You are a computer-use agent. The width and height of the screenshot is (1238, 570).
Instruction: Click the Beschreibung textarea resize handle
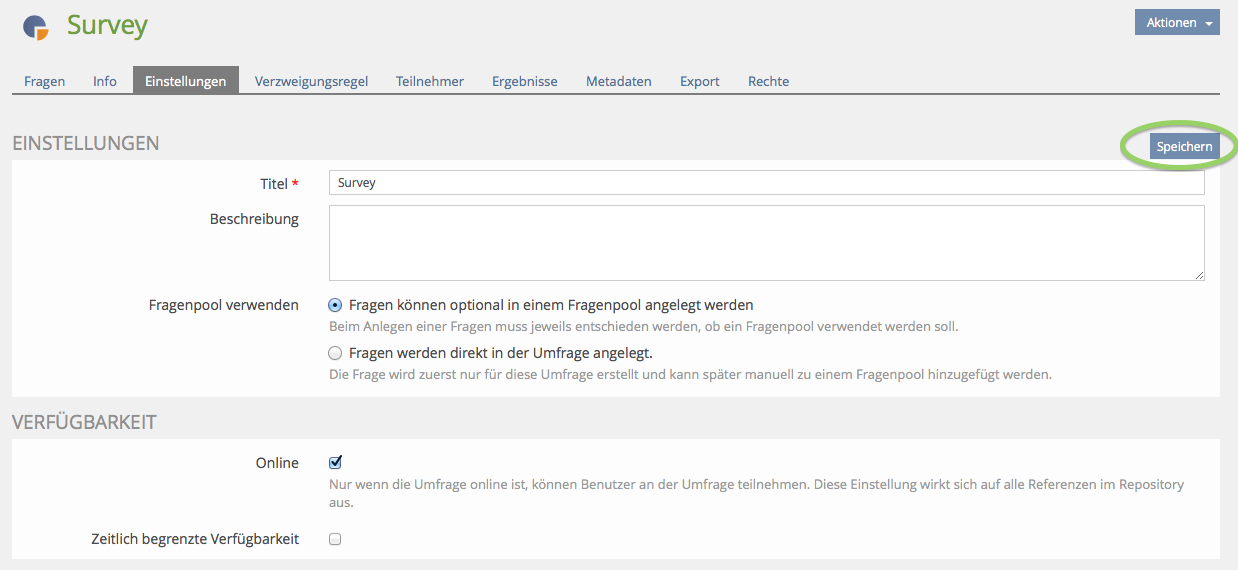coord(1198,275)
